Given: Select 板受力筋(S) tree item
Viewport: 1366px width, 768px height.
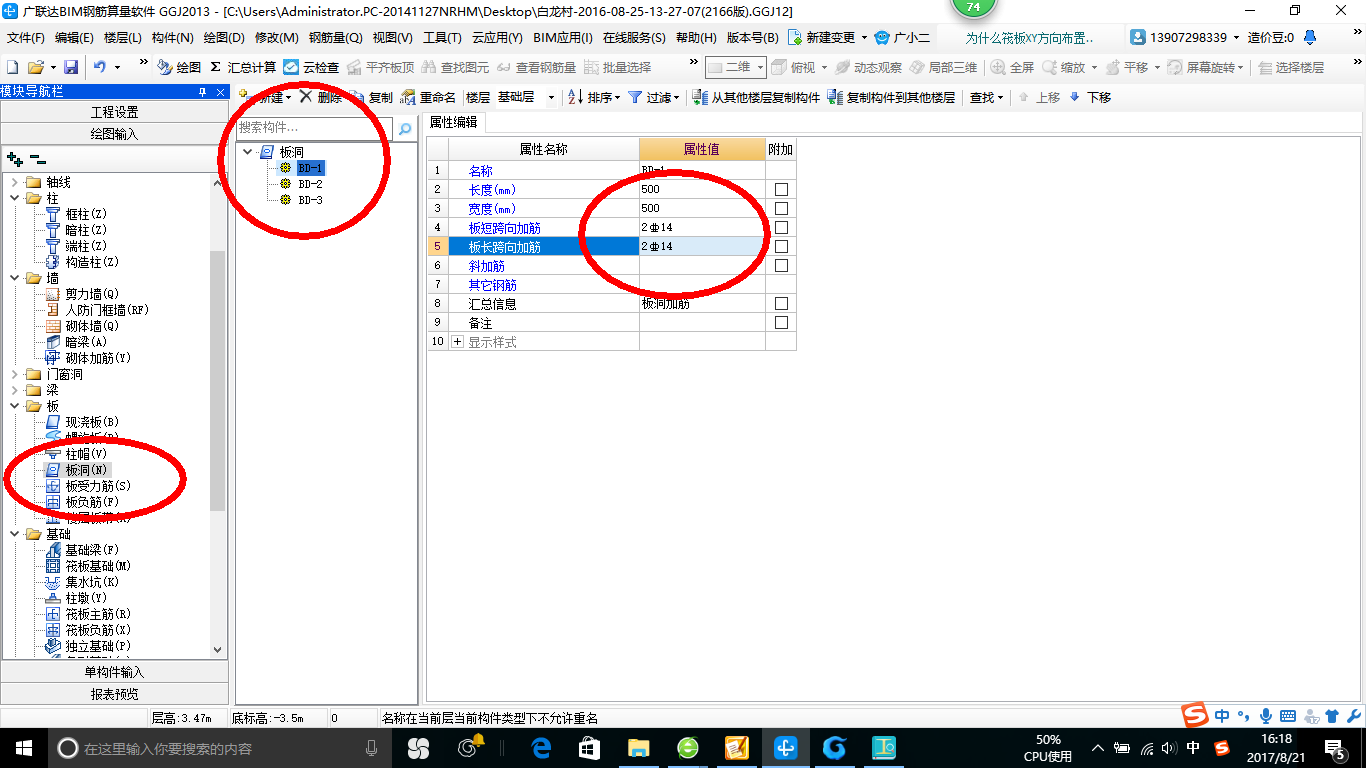Looking at the screenshot, I should click(98, 486).
